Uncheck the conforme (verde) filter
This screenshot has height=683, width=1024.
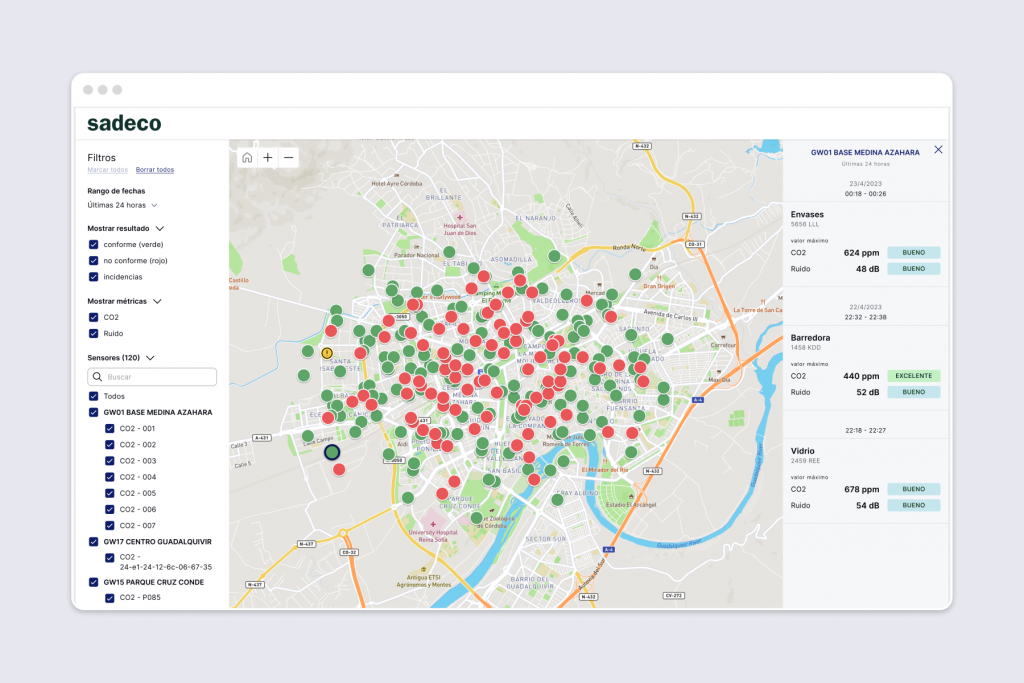(x=91, y=244)
